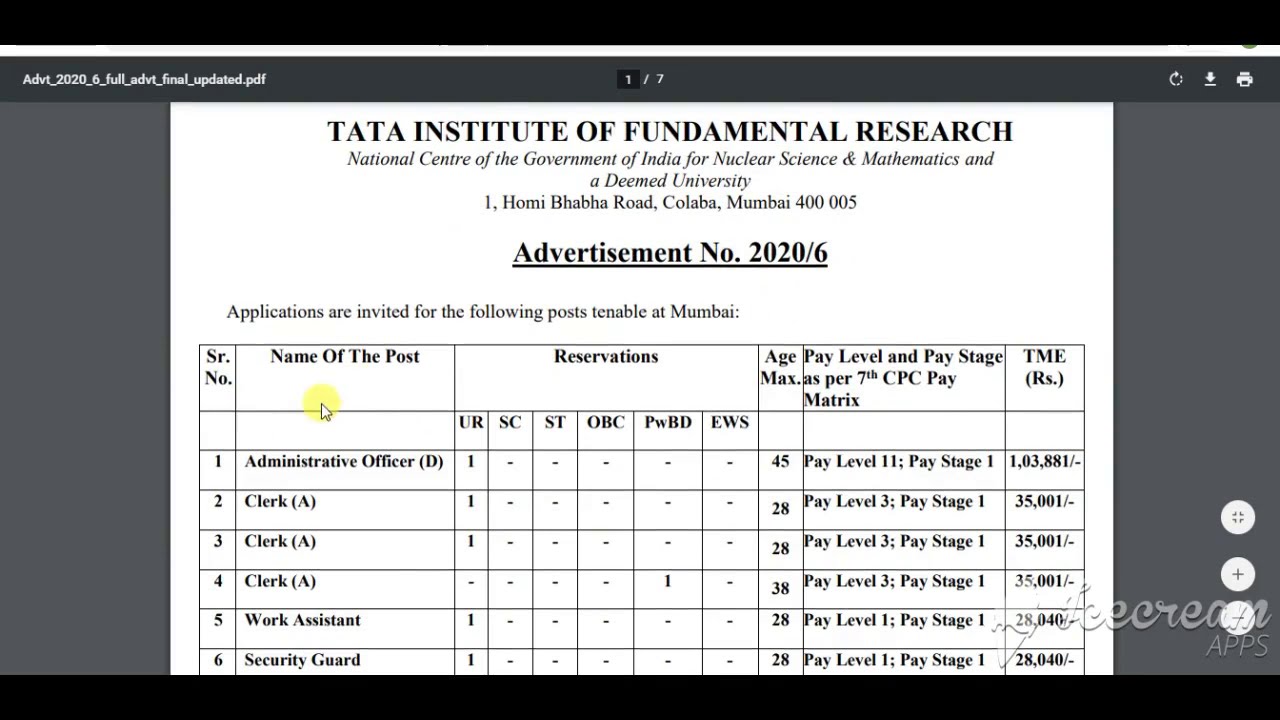Click Security Guard's age 28 cell
The height and width of the screenshot is (720, 1280).
(780, 660)
